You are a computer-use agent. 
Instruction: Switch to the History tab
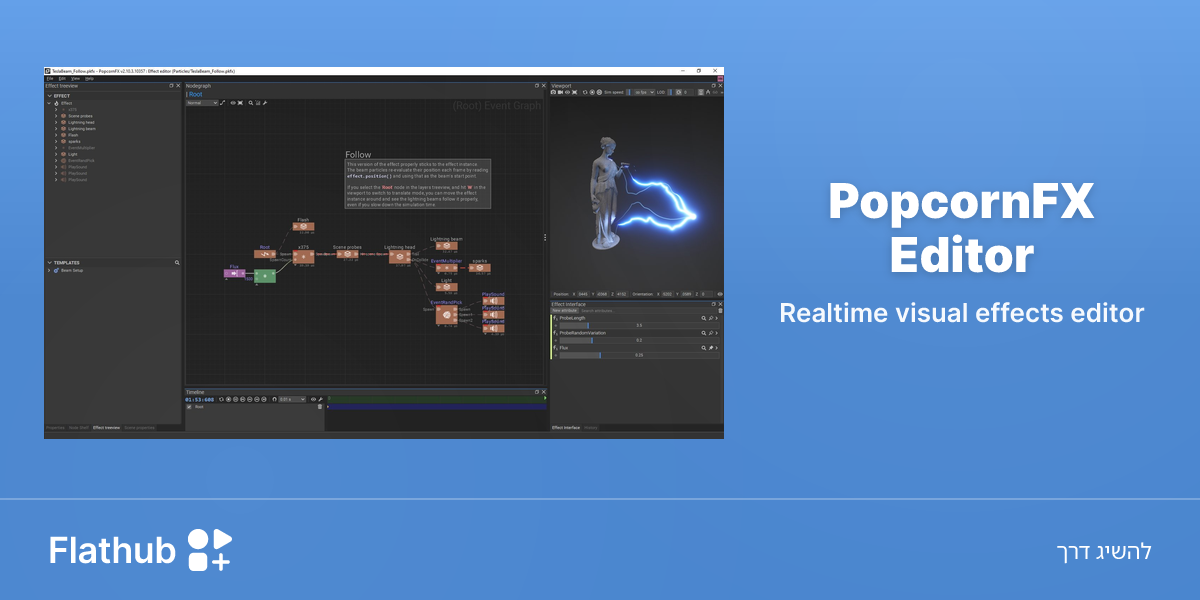591,428
